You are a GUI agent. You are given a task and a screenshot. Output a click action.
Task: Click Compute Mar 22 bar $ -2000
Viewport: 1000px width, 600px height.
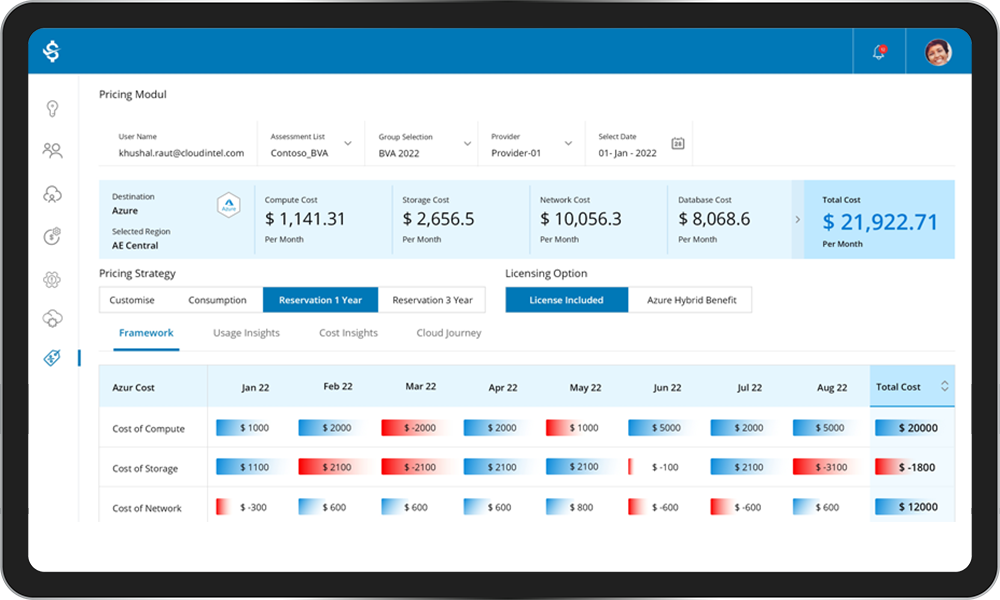click(x=415, y=428)
